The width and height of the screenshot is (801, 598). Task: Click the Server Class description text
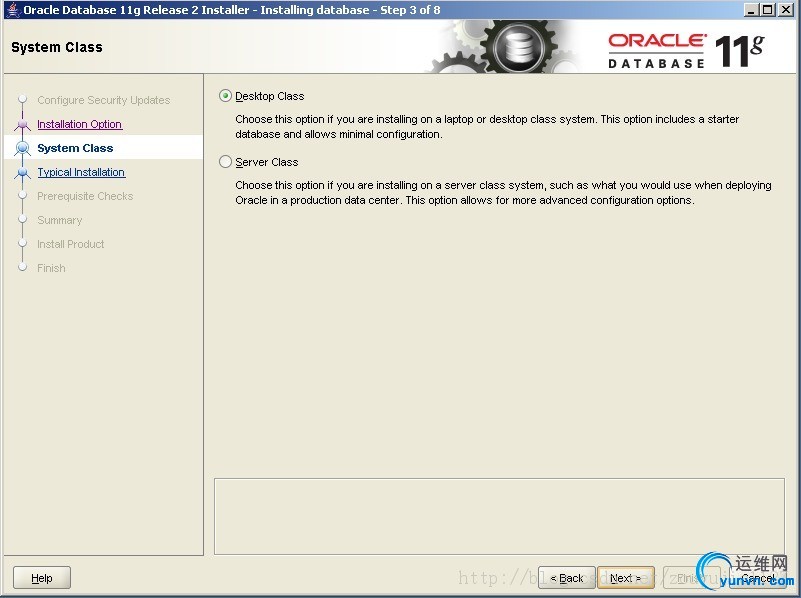point(503,193)
